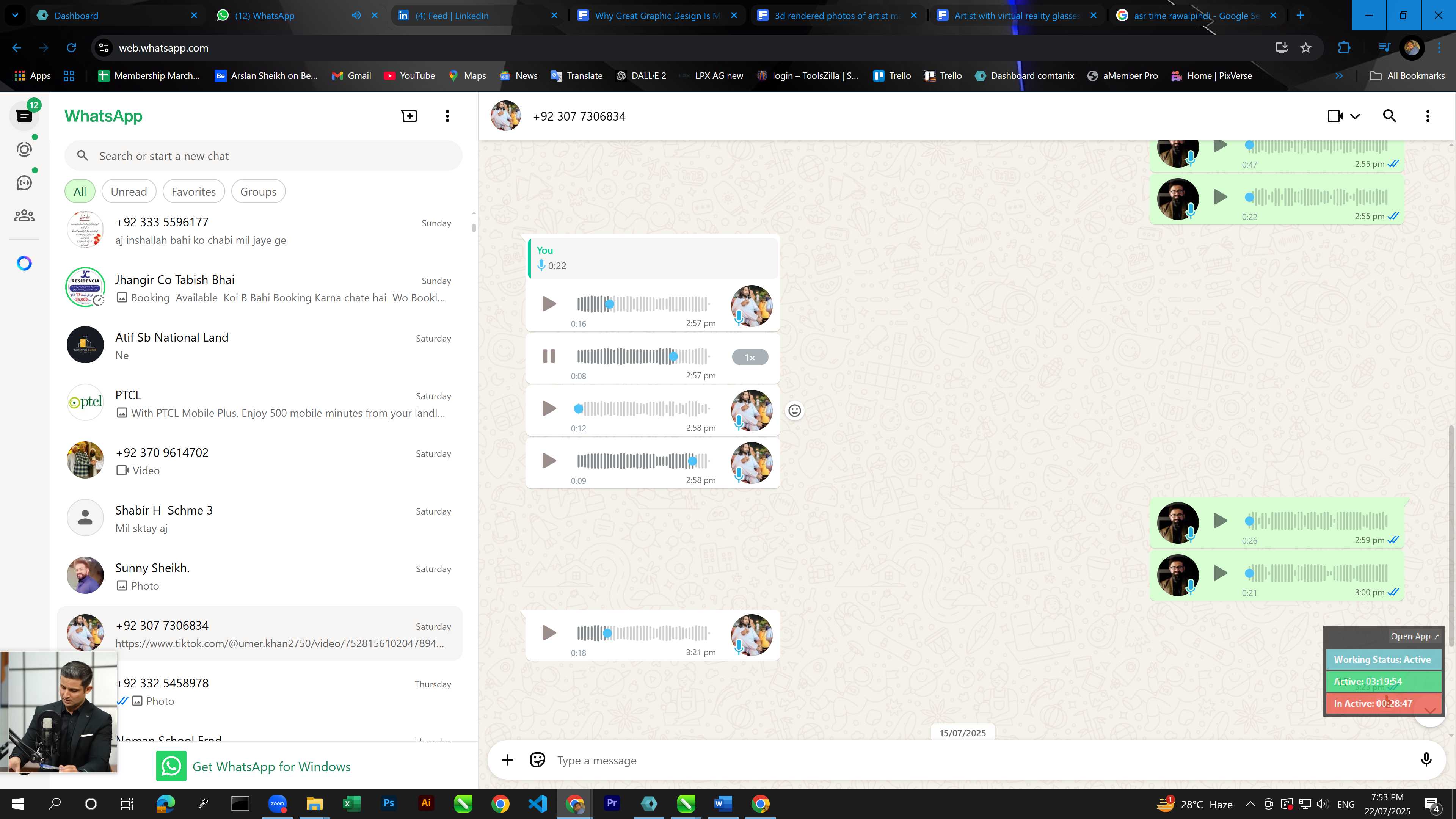Bookmark this page with the star
The height and width of the screenshot is (819, 1456).
click(1305, 48)
